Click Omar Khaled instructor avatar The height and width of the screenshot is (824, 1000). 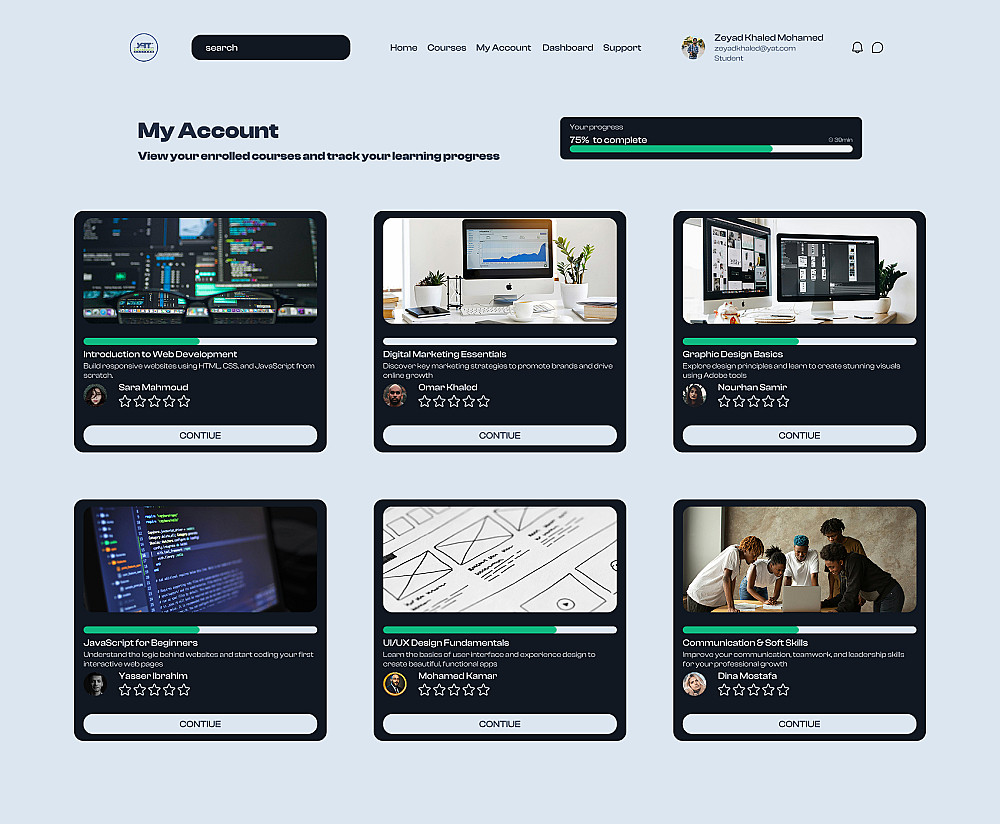click(395, 395)
